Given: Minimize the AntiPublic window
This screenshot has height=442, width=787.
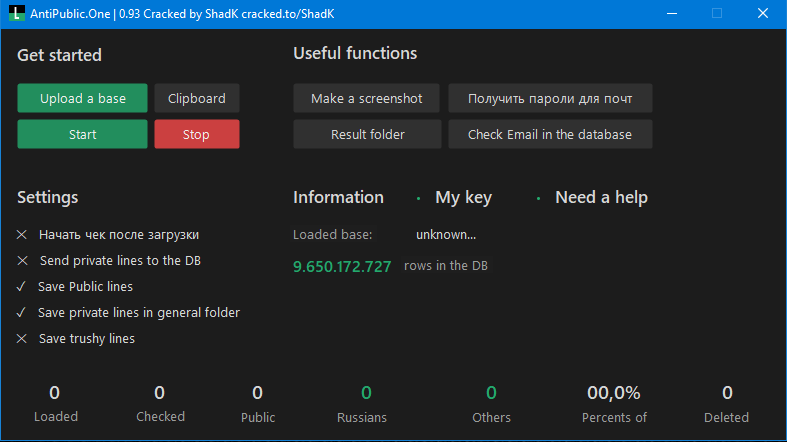Looking at the screenshot, I should (672, 14).
